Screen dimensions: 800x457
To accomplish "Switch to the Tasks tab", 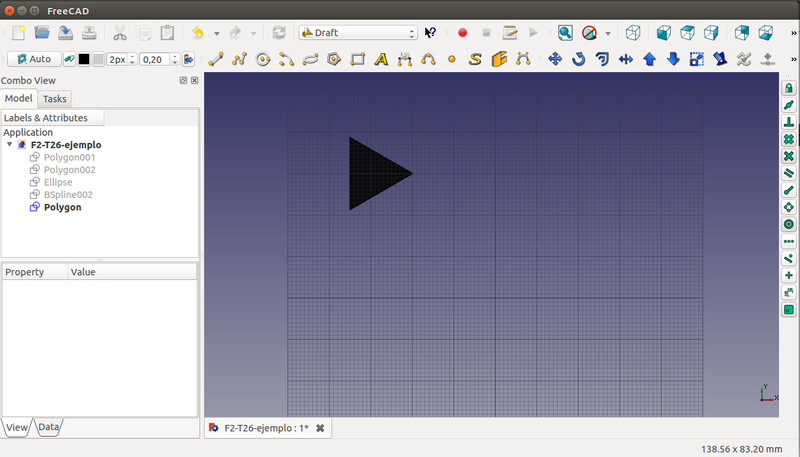I will click(x=55, y=99).
